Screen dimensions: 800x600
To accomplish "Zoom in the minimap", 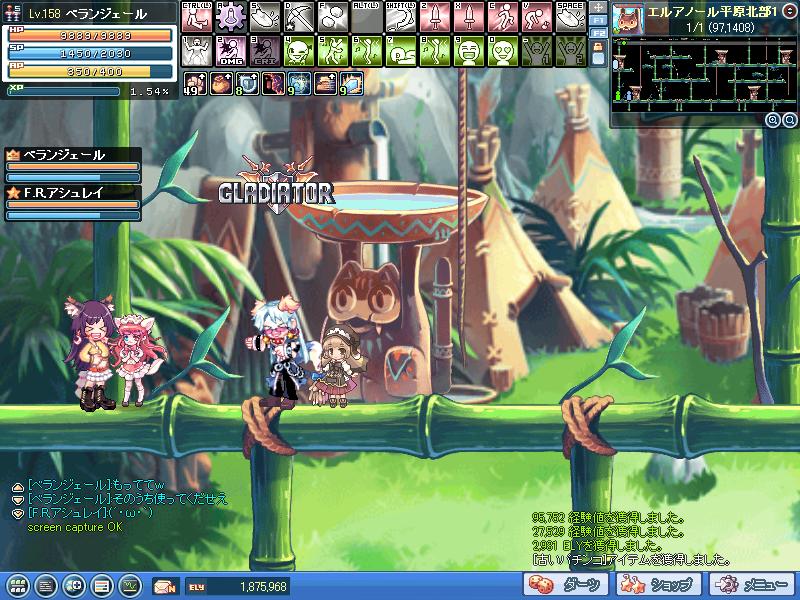I will tap(773, 121).
